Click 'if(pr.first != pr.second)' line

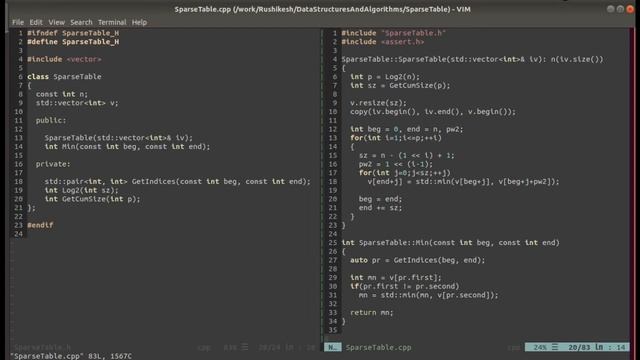405,287
